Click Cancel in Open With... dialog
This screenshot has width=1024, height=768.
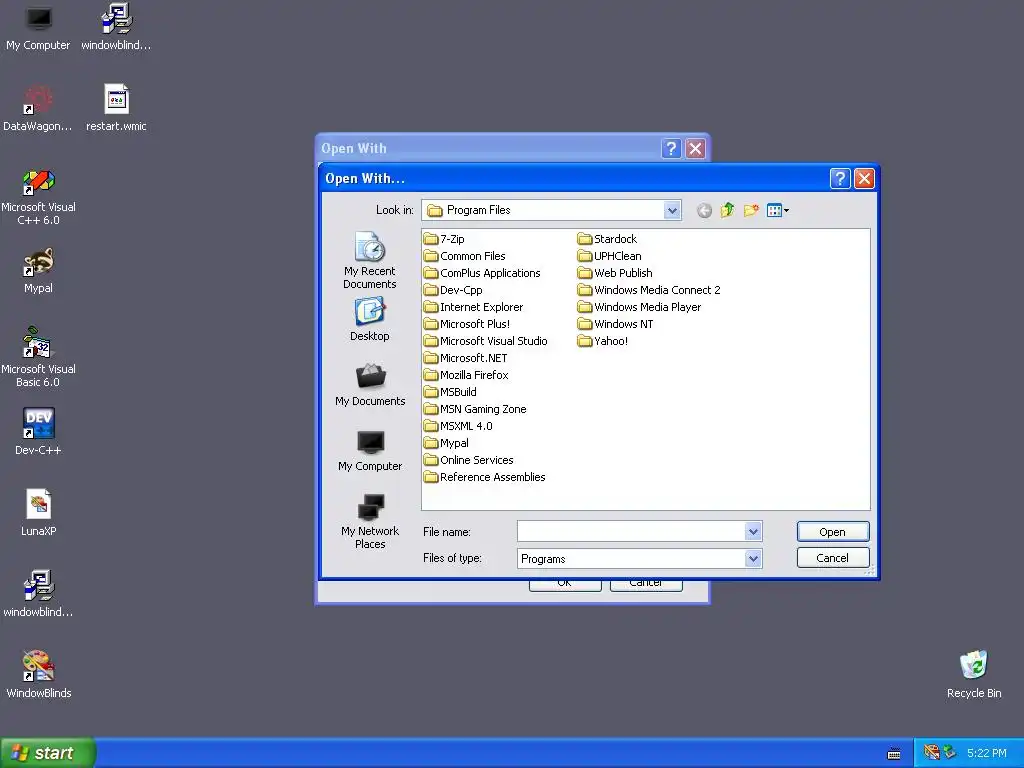[833, 558]
